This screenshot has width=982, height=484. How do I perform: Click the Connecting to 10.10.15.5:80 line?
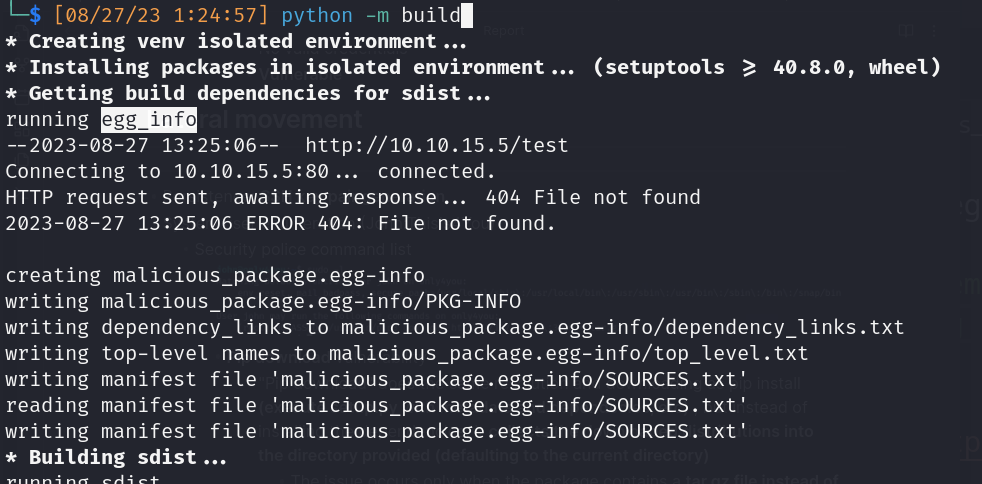click(x=250, y=172)
